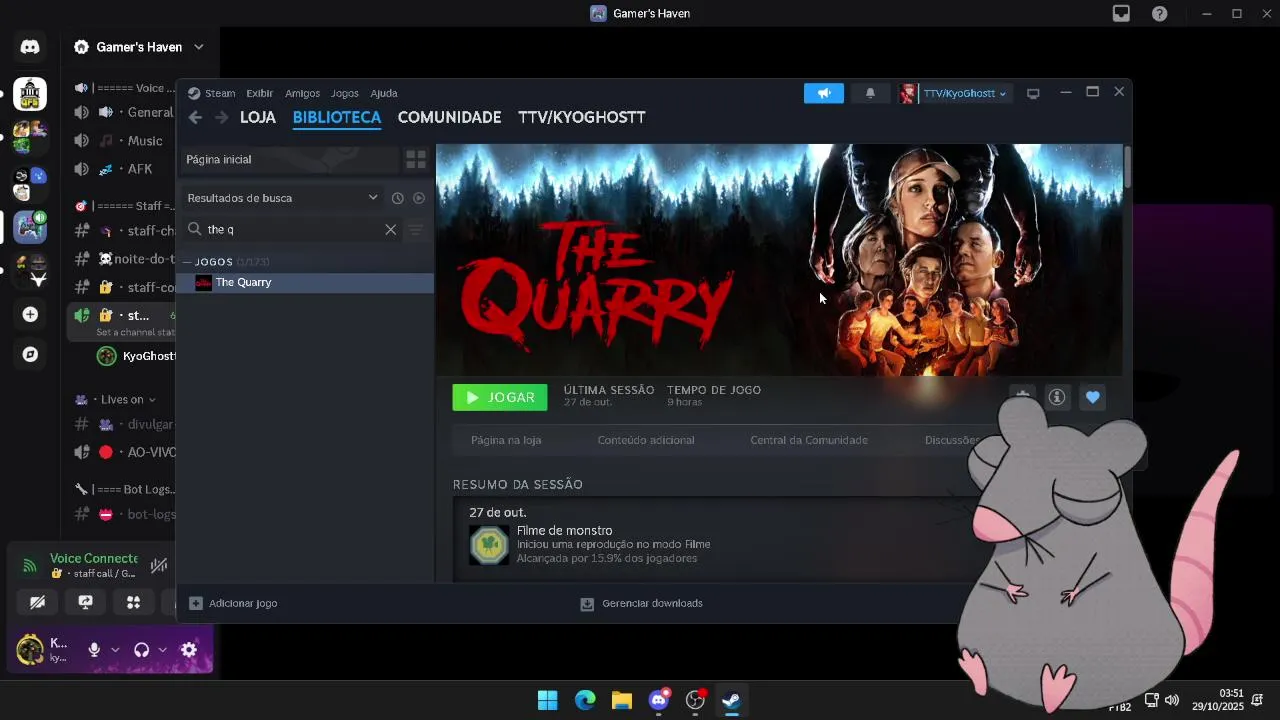Go back with Steam back arrow
The width and height of the screenshot is (1280, 720).
195,117
